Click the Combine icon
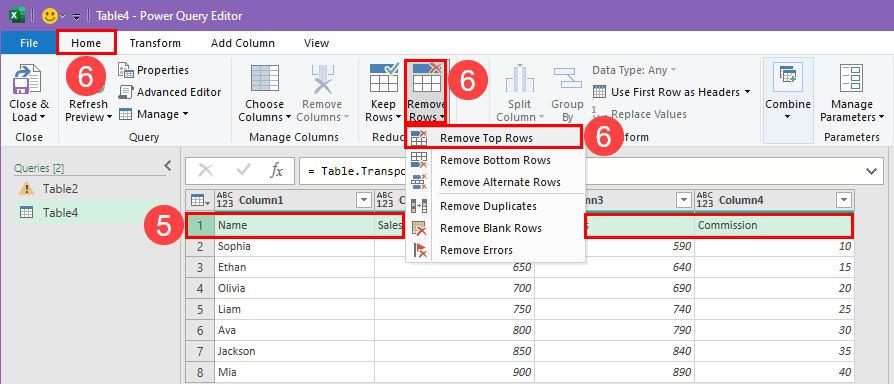 [788, 76]
